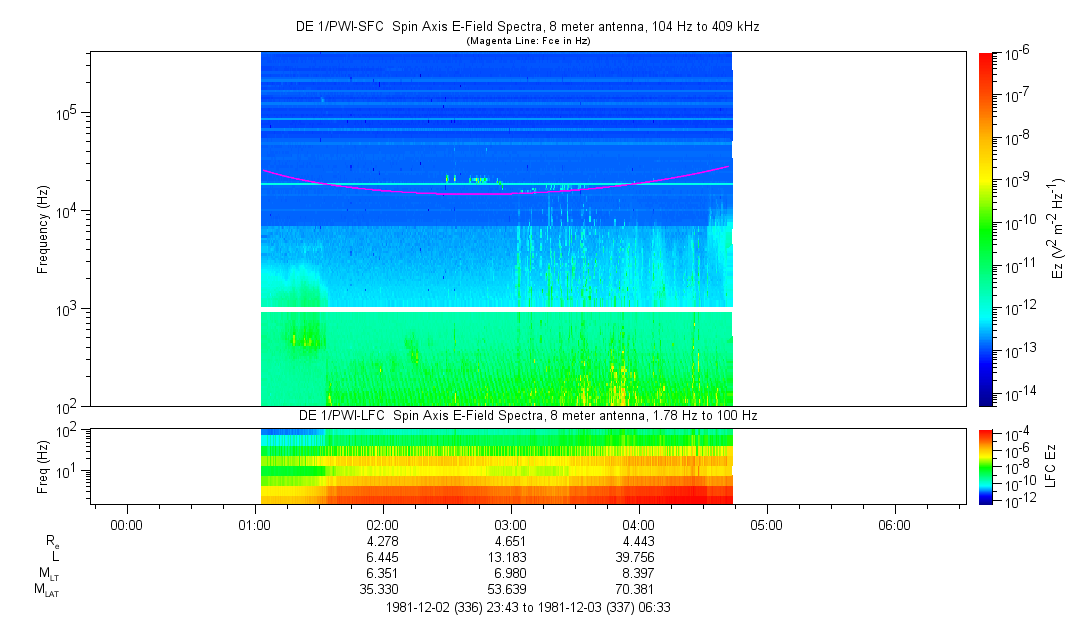This screenshot has width=1083, height=620.
Task: Click the 06:00 time axis tick label
Action: [x=895, y=525]
